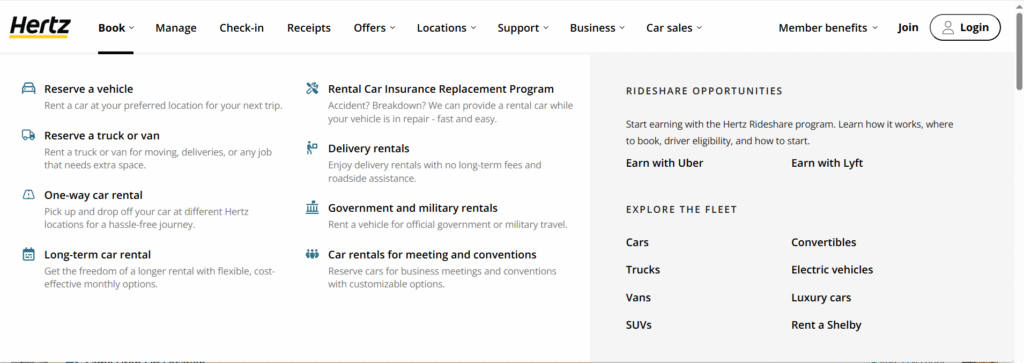The image size is (1024, 363).
Task: Click the Rent a Shelby link
Action: (826, 325)
